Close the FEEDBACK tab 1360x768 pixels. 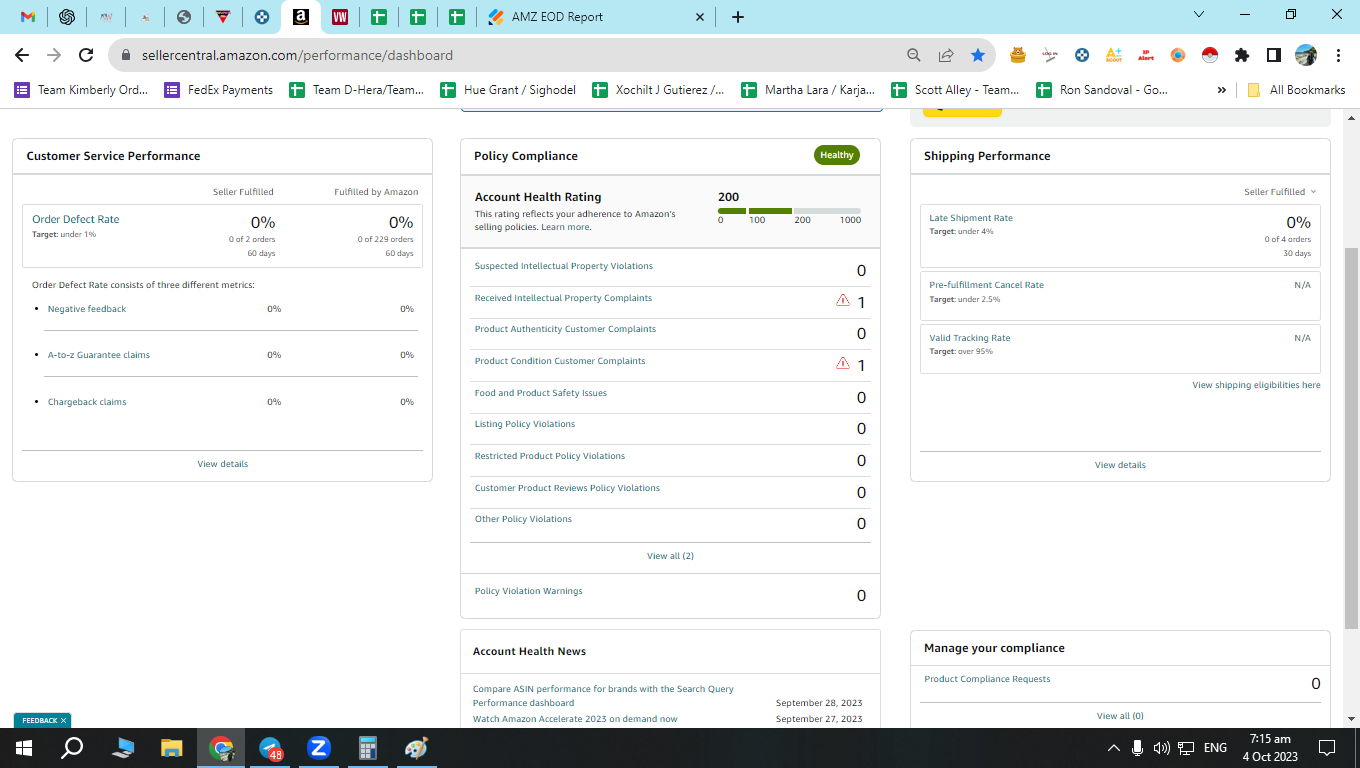pos(63,720)
